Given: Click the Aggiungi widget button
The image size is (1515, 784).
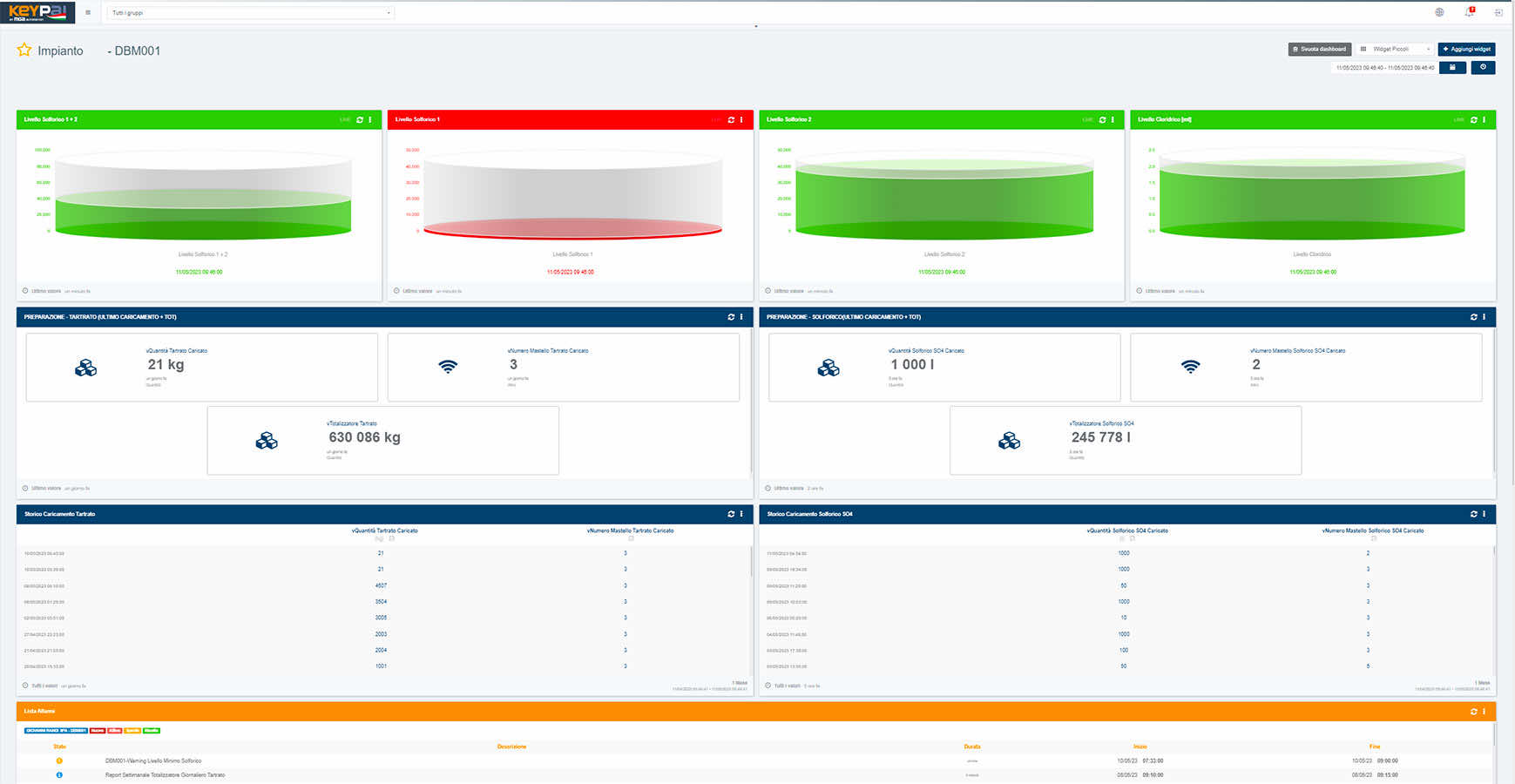Looking at the screenshot, I should [1466, 49].
